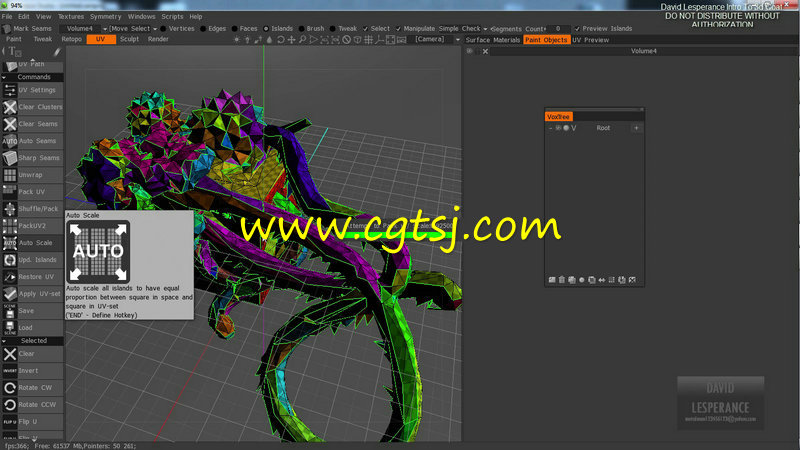This screenshot has height=450, width=800.
Task: Add a layer with Root plus button
Action: (x=636, y=128)
